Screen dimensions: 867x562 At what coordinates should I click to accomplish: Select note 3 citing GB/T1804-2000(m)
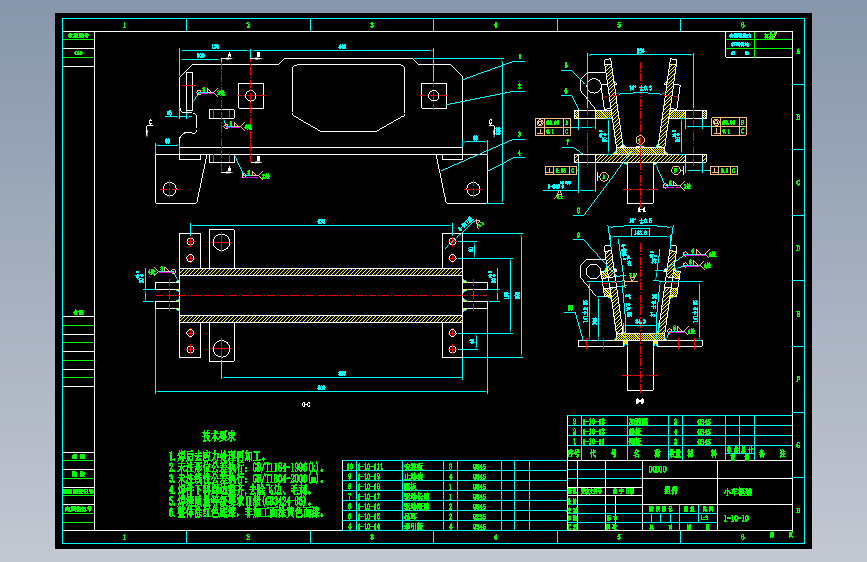[x=246, y=478]
